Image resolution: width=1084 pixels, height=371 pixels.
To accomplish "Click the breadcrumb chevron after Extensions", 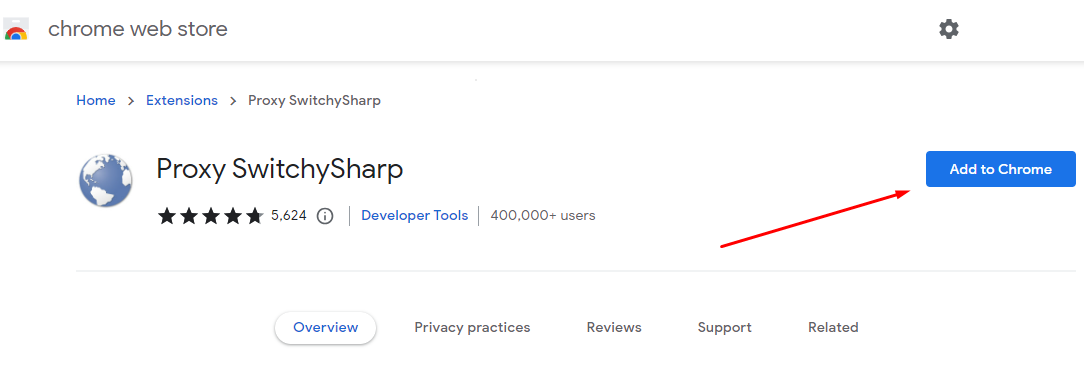I will (x=233, y=101).
